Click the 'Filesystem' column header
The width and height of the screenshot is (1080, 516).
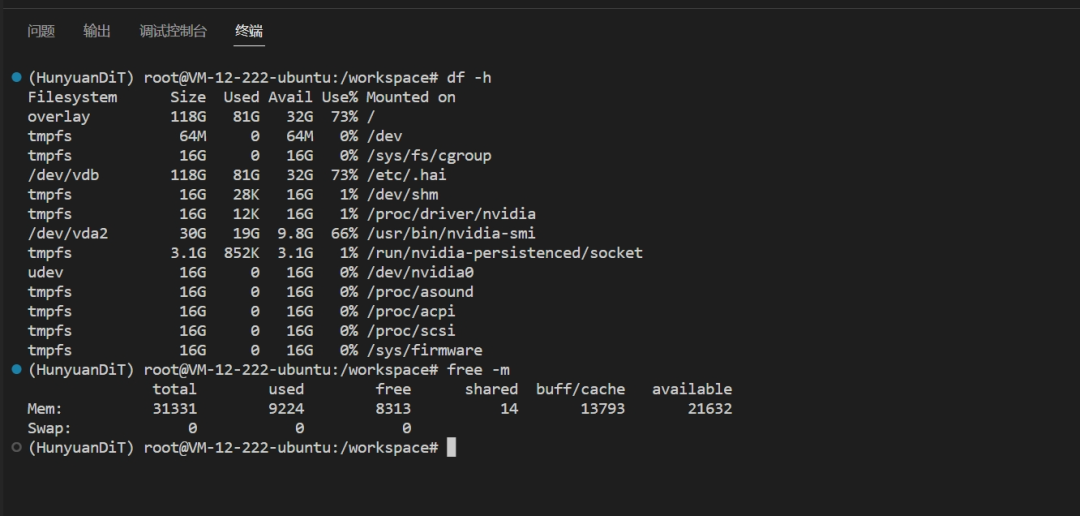pos(72,97)
